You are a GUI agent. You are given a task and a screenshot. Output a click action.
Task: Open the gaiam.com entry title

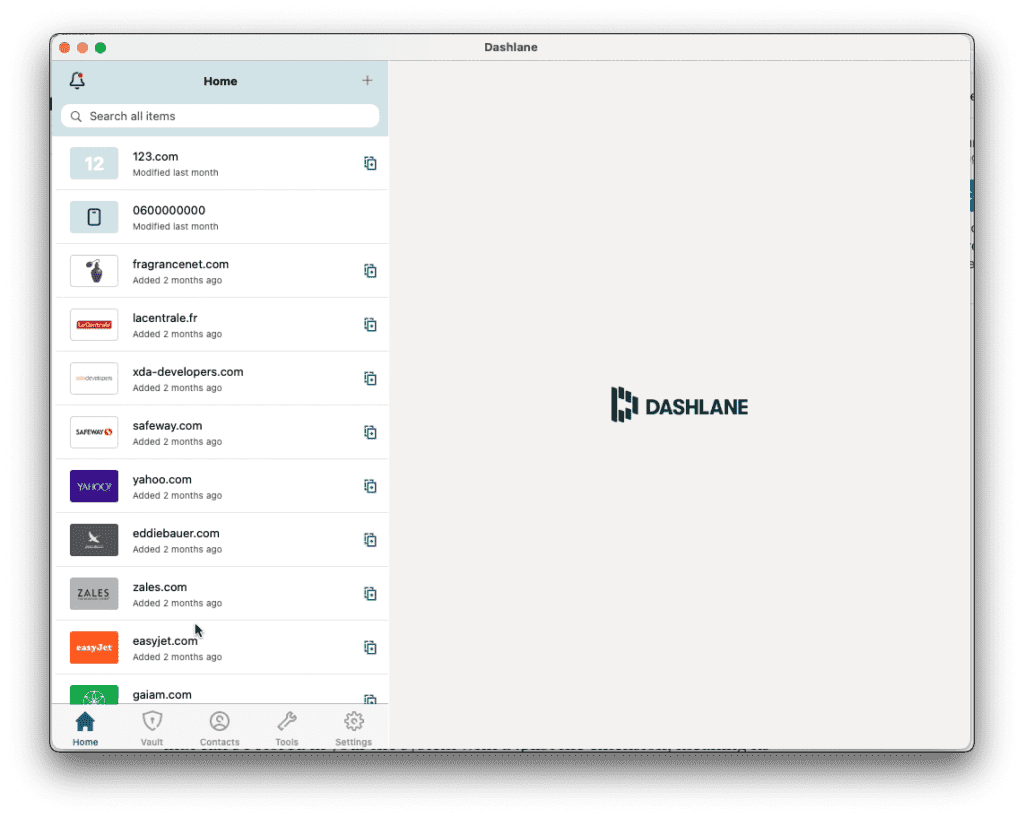tap(162, 695)
